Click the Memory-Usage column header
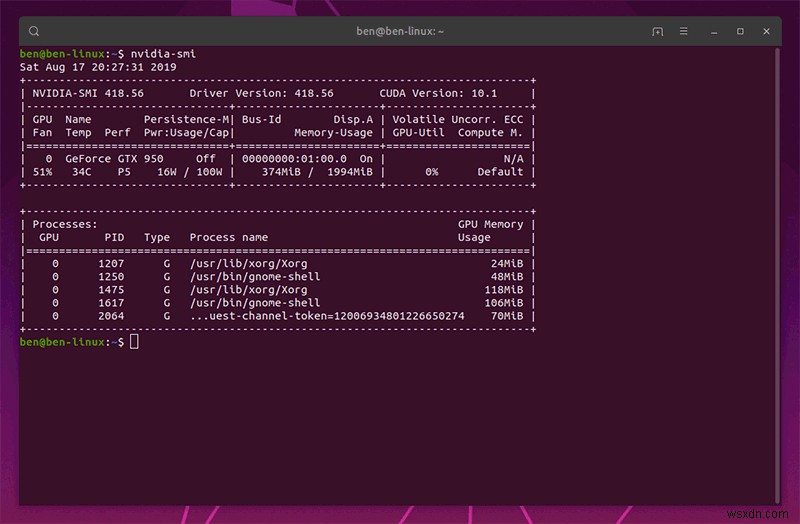The width and height of the screenshot is (800, 524). (333, 133)
